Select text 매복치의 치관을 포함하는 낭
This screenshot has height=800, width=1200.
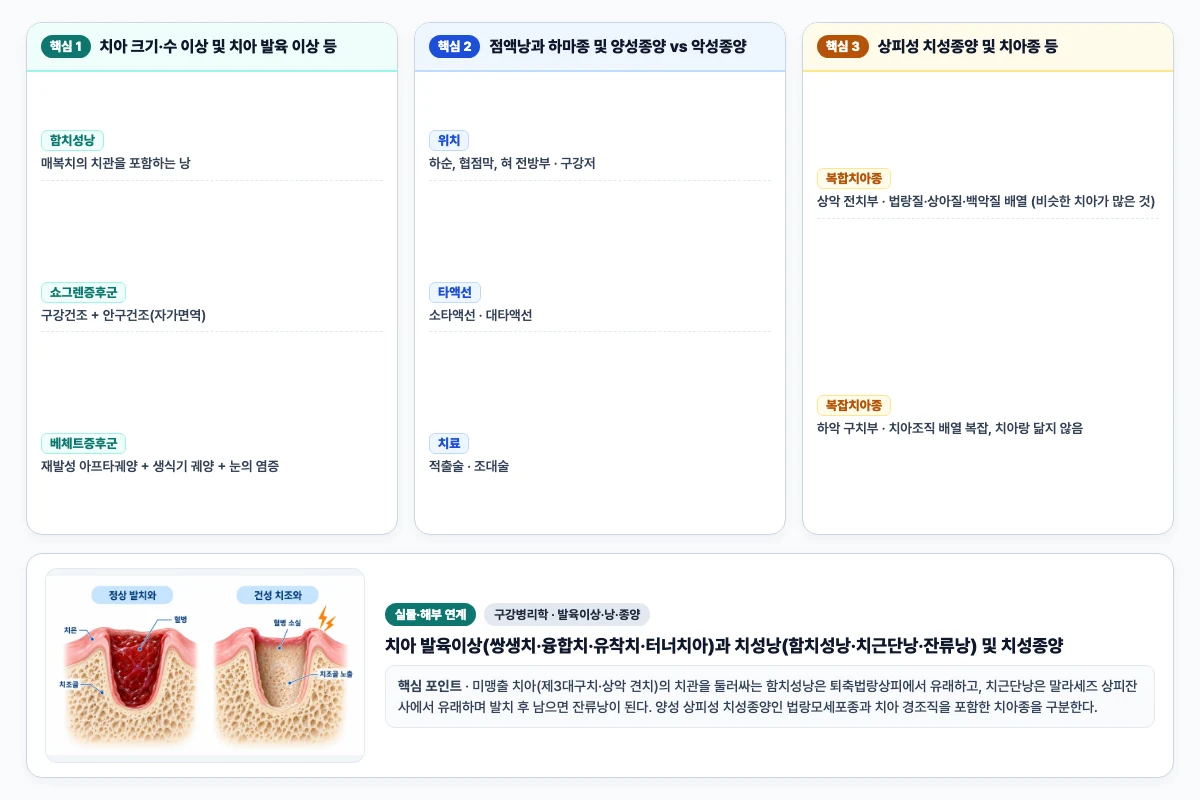coord(115,163)
